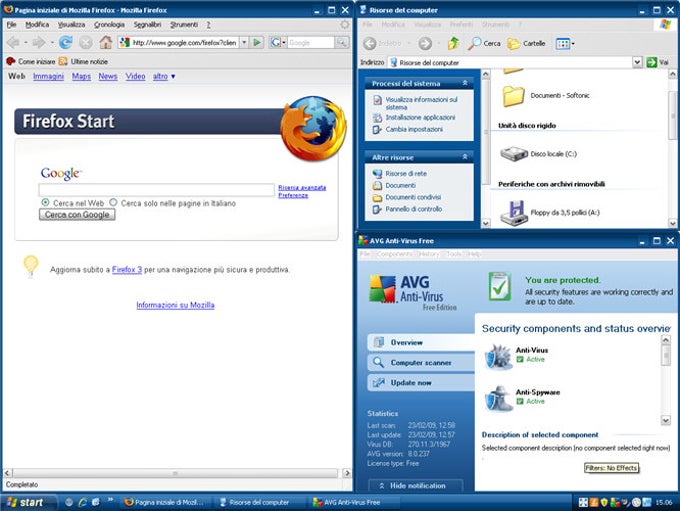Click Explorer 'Vai' go button
Screen dimensions: 680x511
657,62
